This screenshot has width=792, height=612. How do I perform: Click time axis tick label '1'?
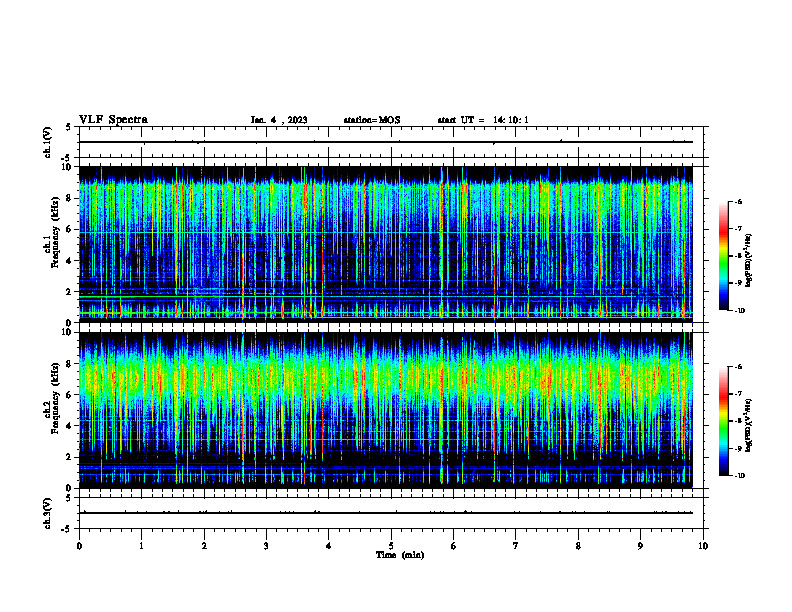pyautogui.click(x=141, y=546)
